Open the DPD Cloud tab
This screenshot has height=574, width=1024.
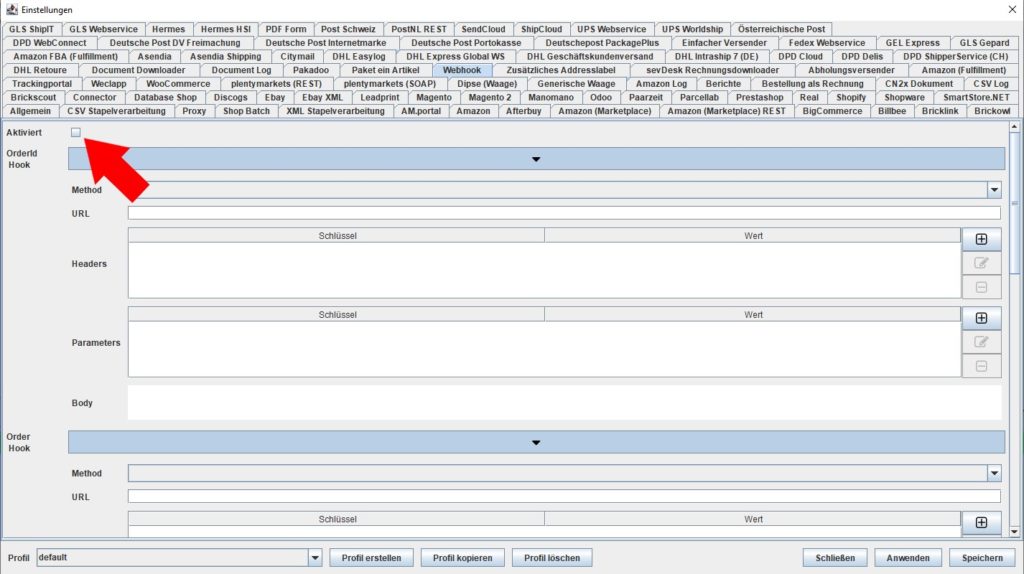tap(800, 57)
